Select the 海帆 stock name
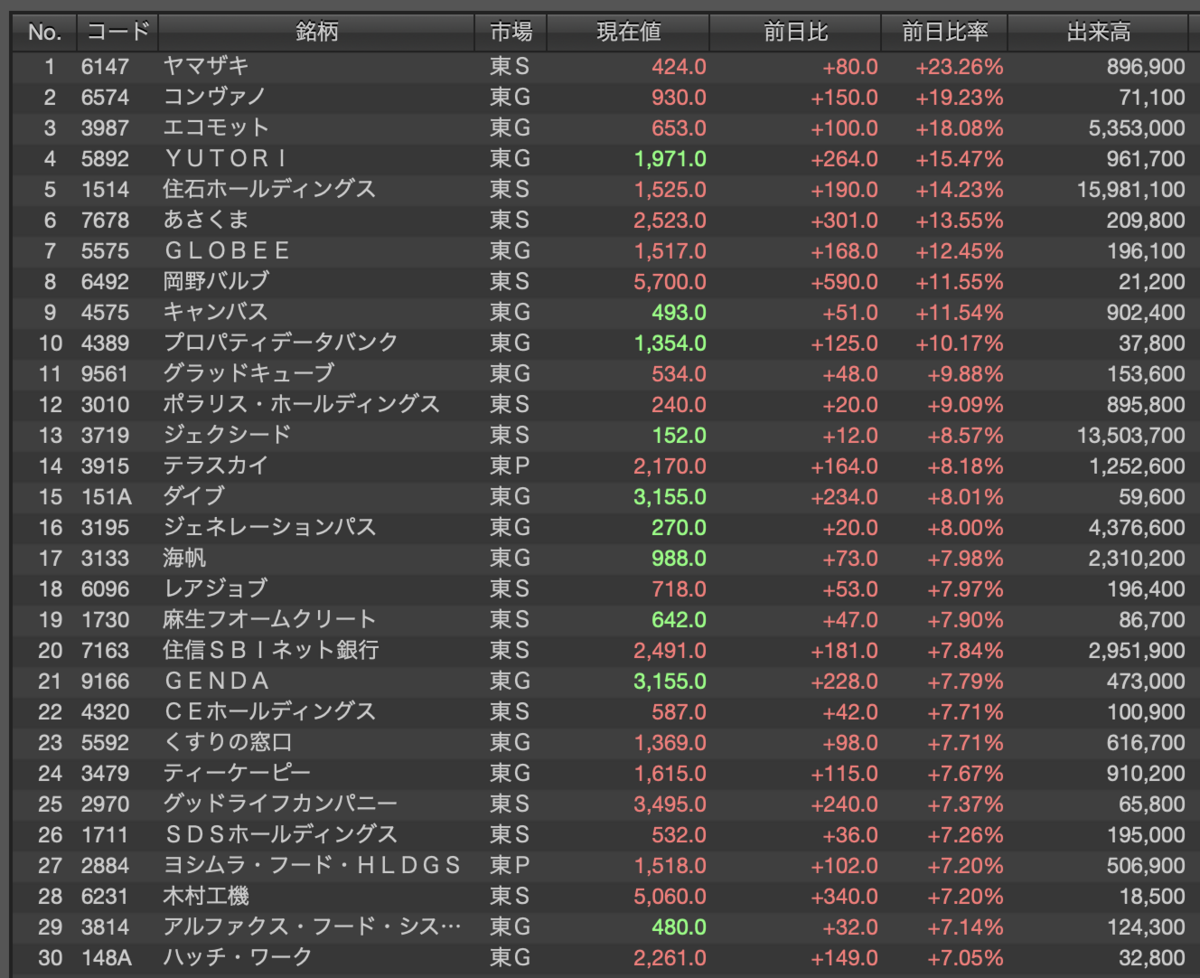Viewport: 1200px width, 978px height. coord(185,558)
